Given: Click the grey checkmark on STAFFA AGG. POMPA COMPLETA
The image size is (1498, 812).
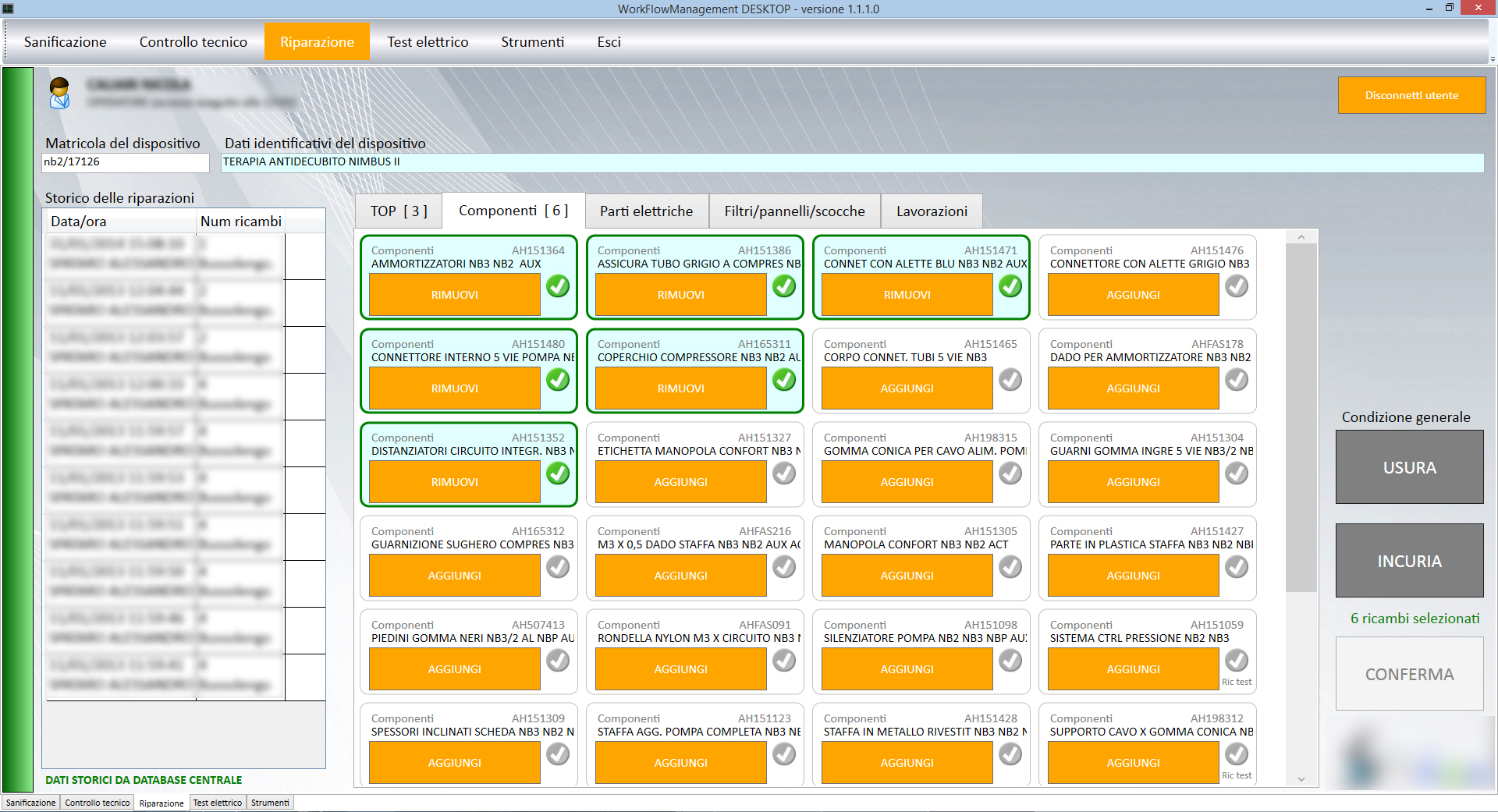Looking at the screenshot, I should coord(784,754).
